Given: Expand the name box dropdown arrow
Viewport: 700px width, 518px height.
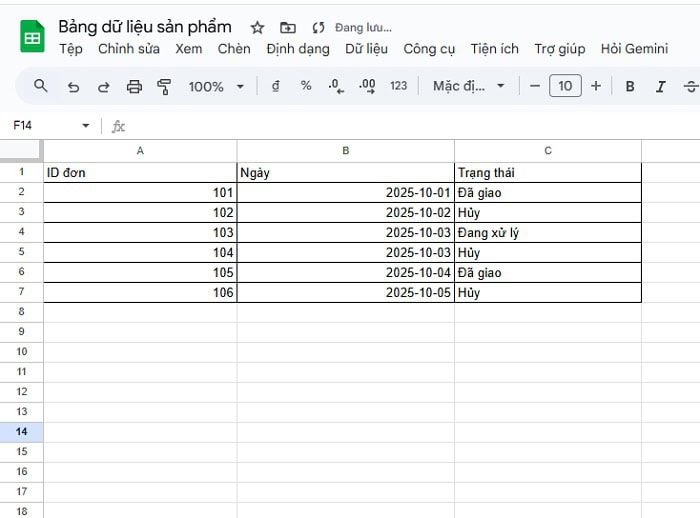Looking at the screenshot, I should (x=86, y=125).
